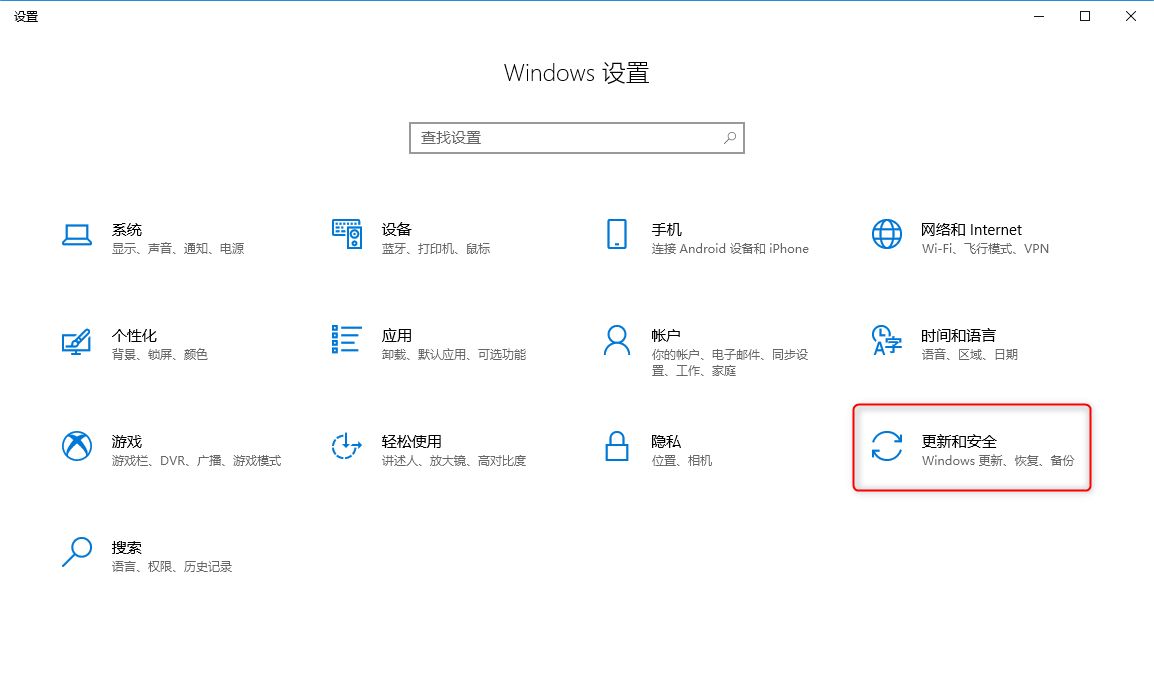Click description 讲述人、放大镜、高对比度
This screenshot has width=1154, height=700.
tap(454, 461)
